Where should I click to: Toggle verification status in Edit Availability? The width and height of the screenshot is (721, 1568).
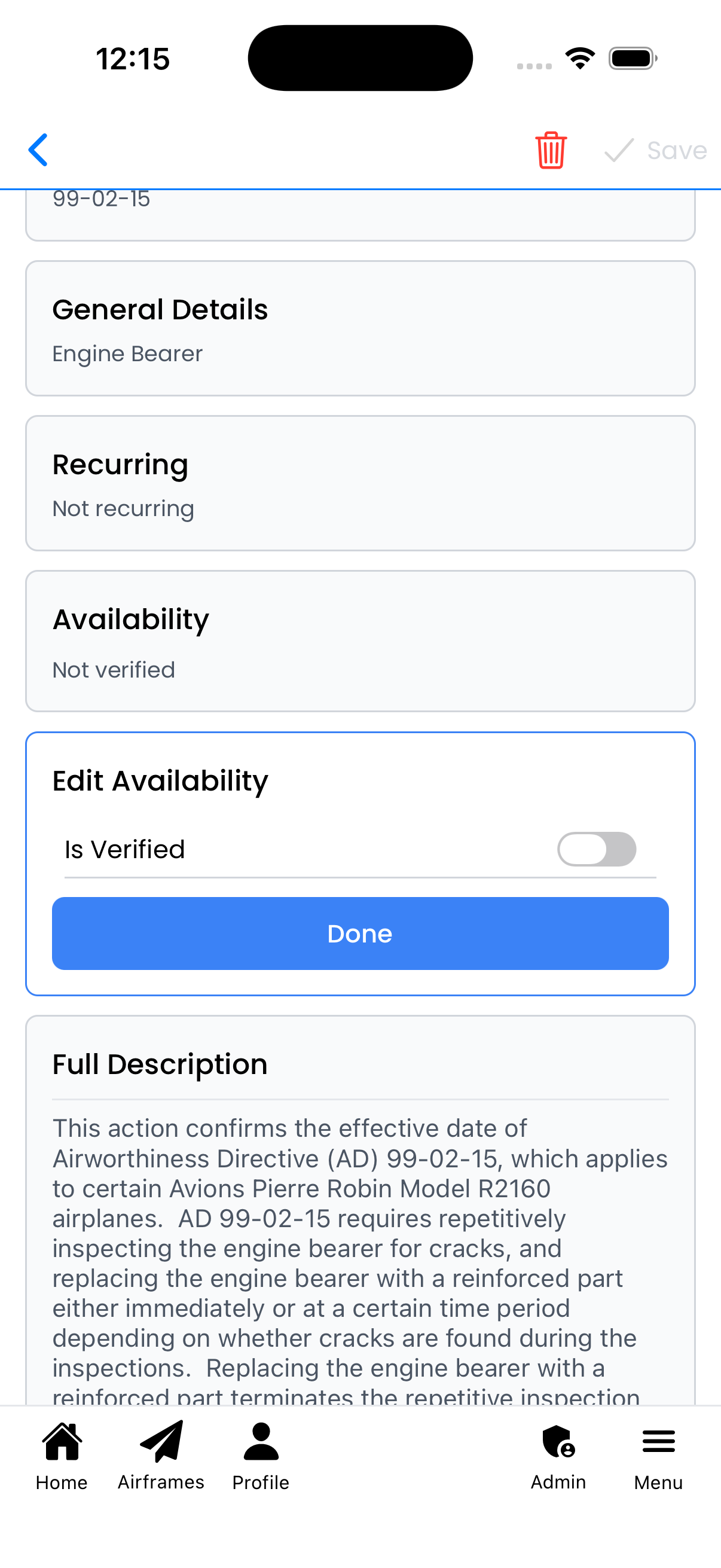pos(597,849)
